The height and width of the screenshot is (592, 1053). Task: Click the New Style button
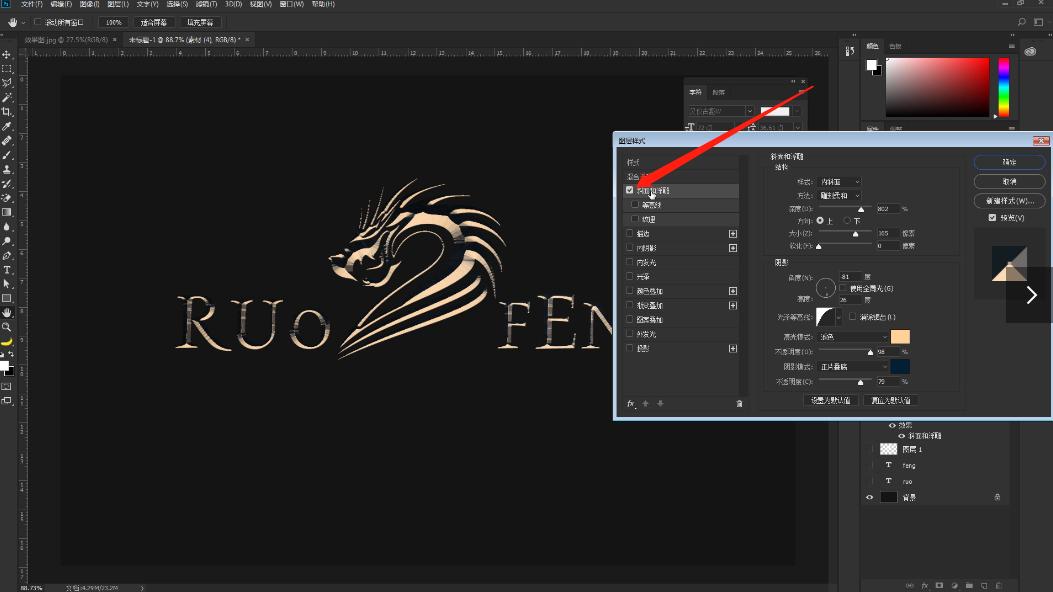click(x=1010, y=200)
